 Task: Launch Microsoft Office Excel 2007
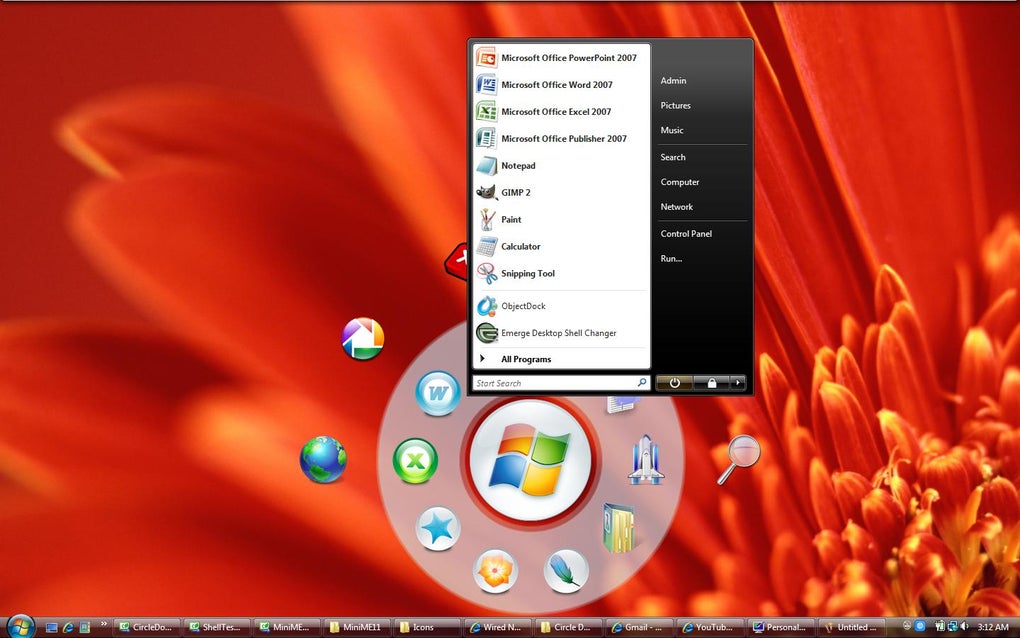562,112
